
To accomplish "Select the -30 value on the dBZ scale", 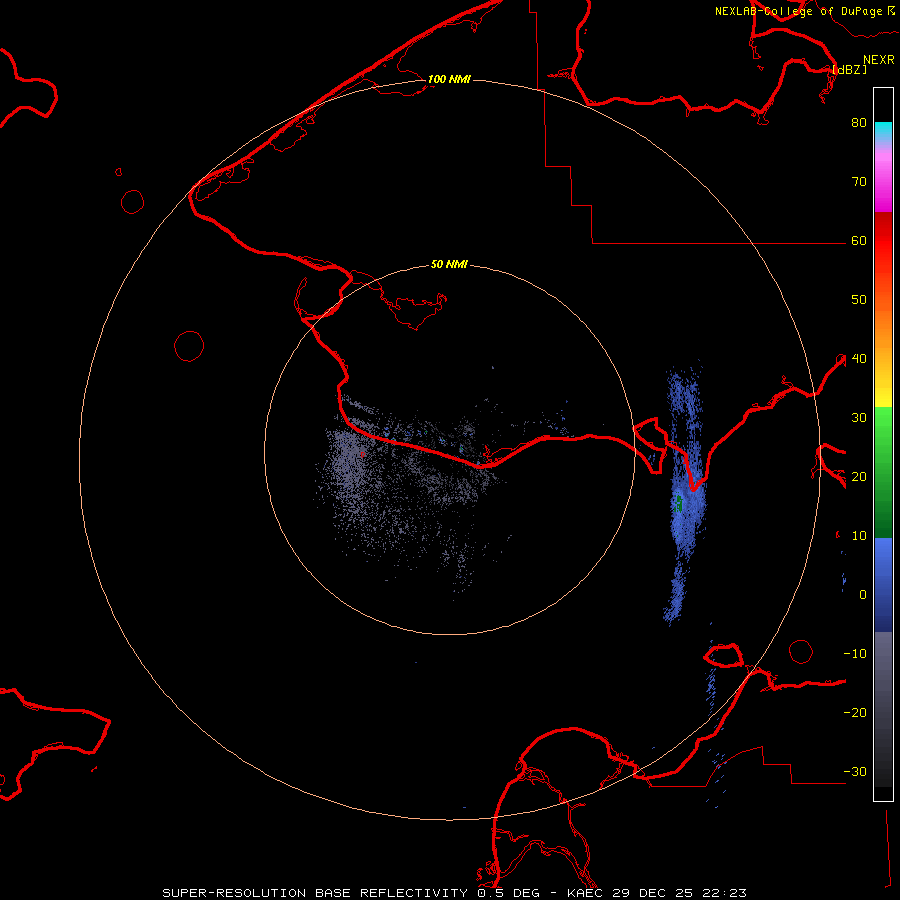I will [x=855, y=772].
